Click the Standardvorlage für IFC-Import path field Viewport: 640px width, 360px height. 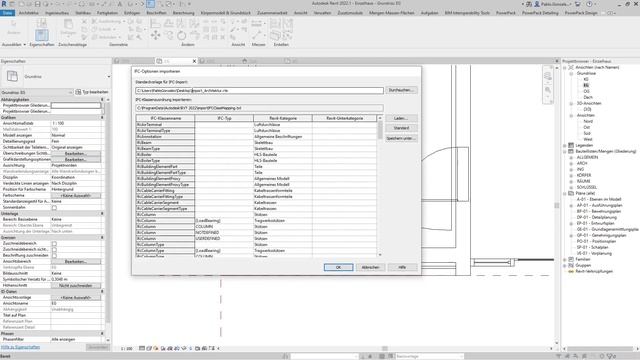point(260,90)
